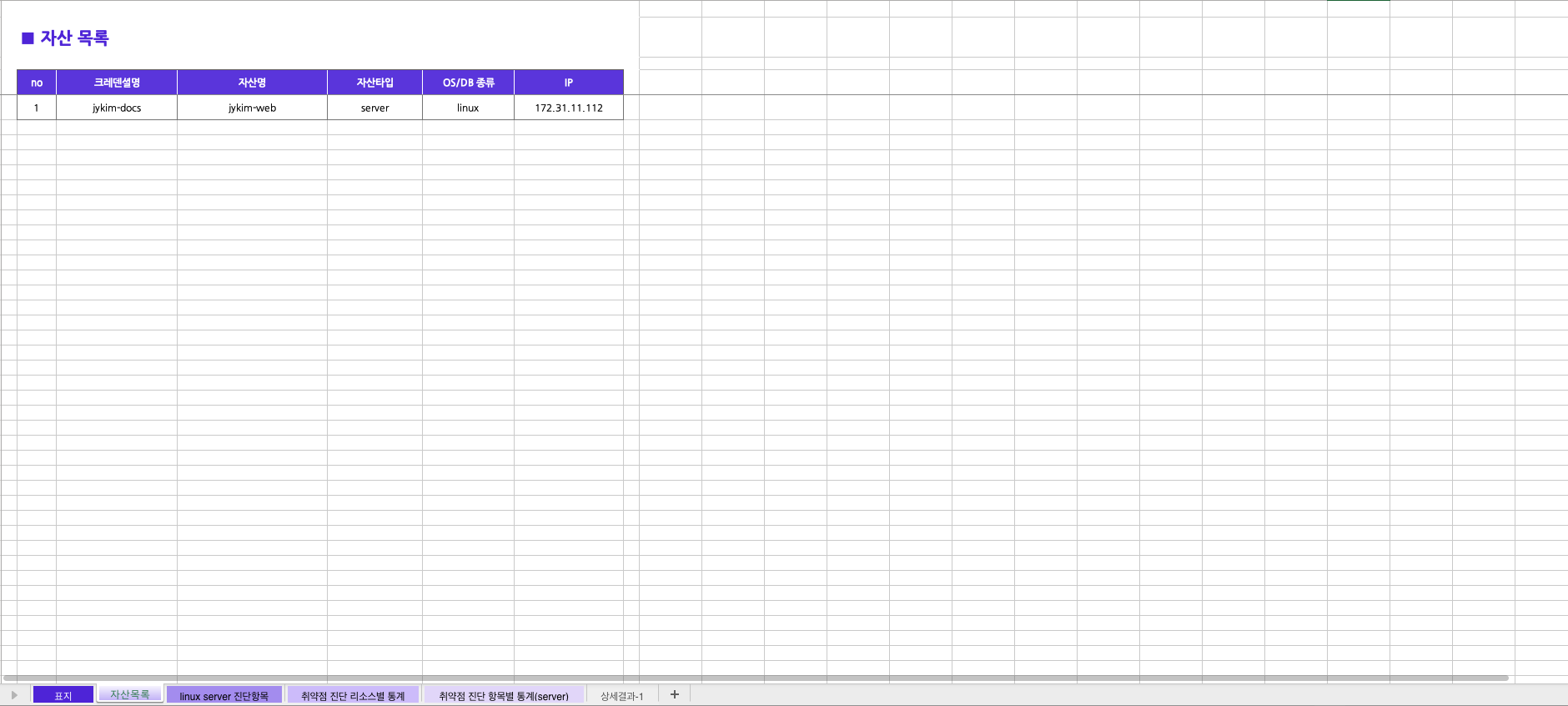
Task: Select the OS/DB 종류 header cell
Action: coord(468,83)
